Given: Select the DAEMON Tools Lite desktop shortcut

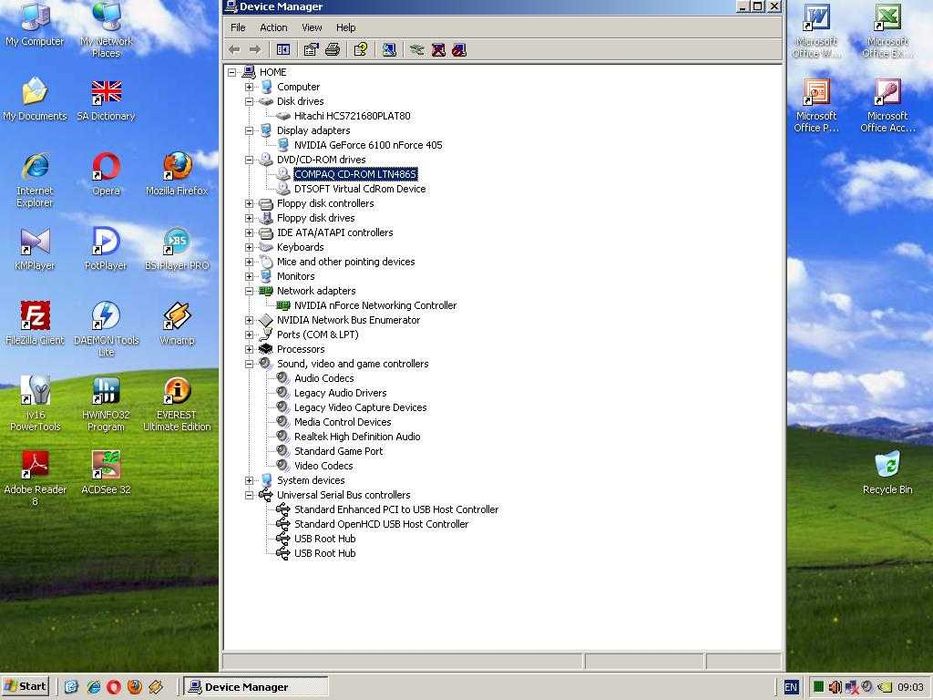Looking at the screenshot, I should (106, 329).
